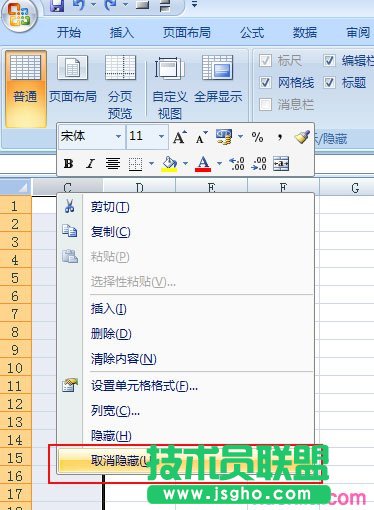Apply percent style on mini toolbar
This screenshot has height=510, width=374.
click(257, 137)
